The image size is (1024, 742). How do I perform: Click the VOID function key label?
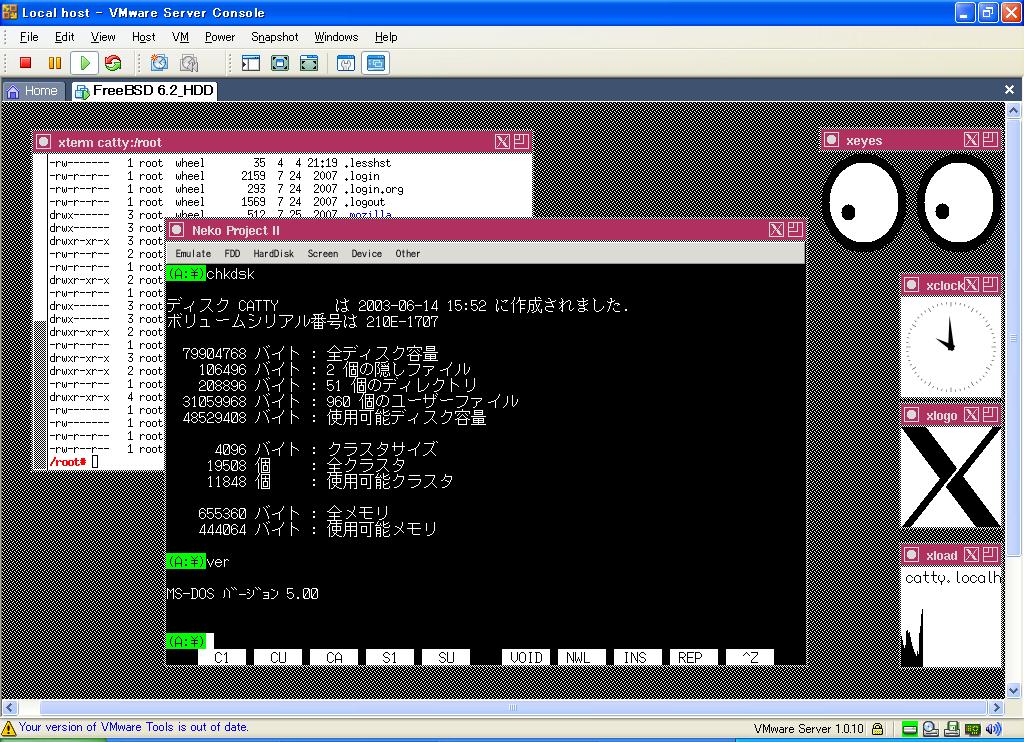coord(526,657)
